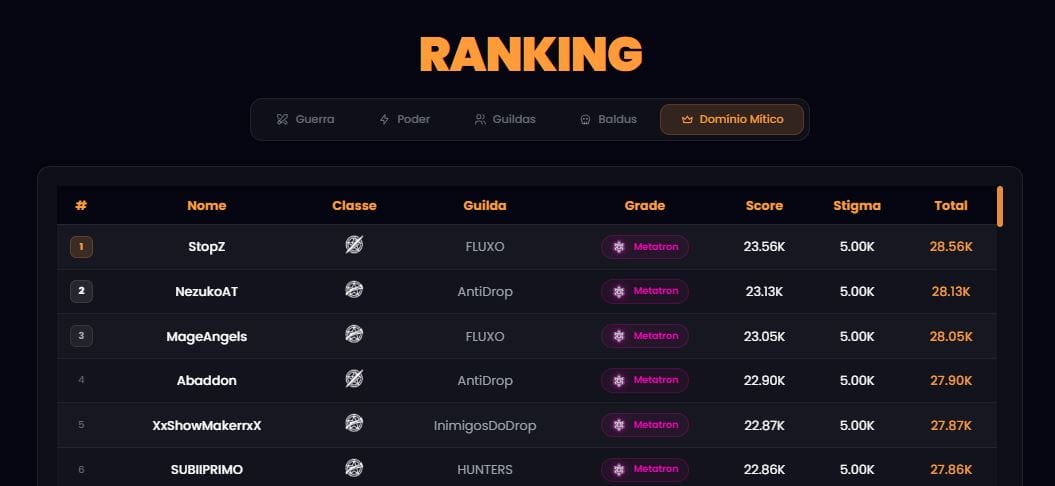Click Abaddon's class icon
This screenshot has height=486, width=1055.
[354, 379]
